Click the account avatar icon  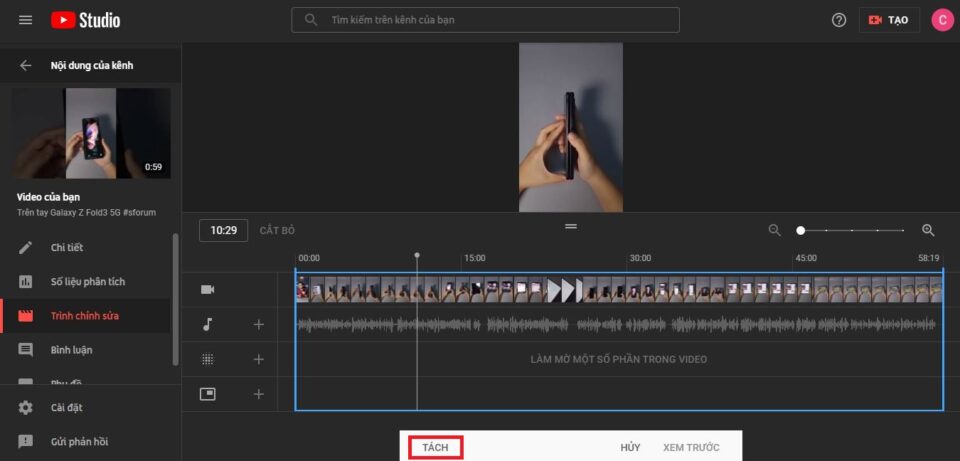coord(941,20)
